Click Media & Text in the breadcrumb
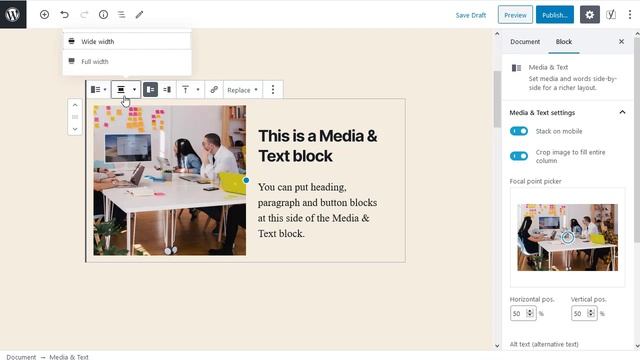640x360 pixels. pos(69,357)
